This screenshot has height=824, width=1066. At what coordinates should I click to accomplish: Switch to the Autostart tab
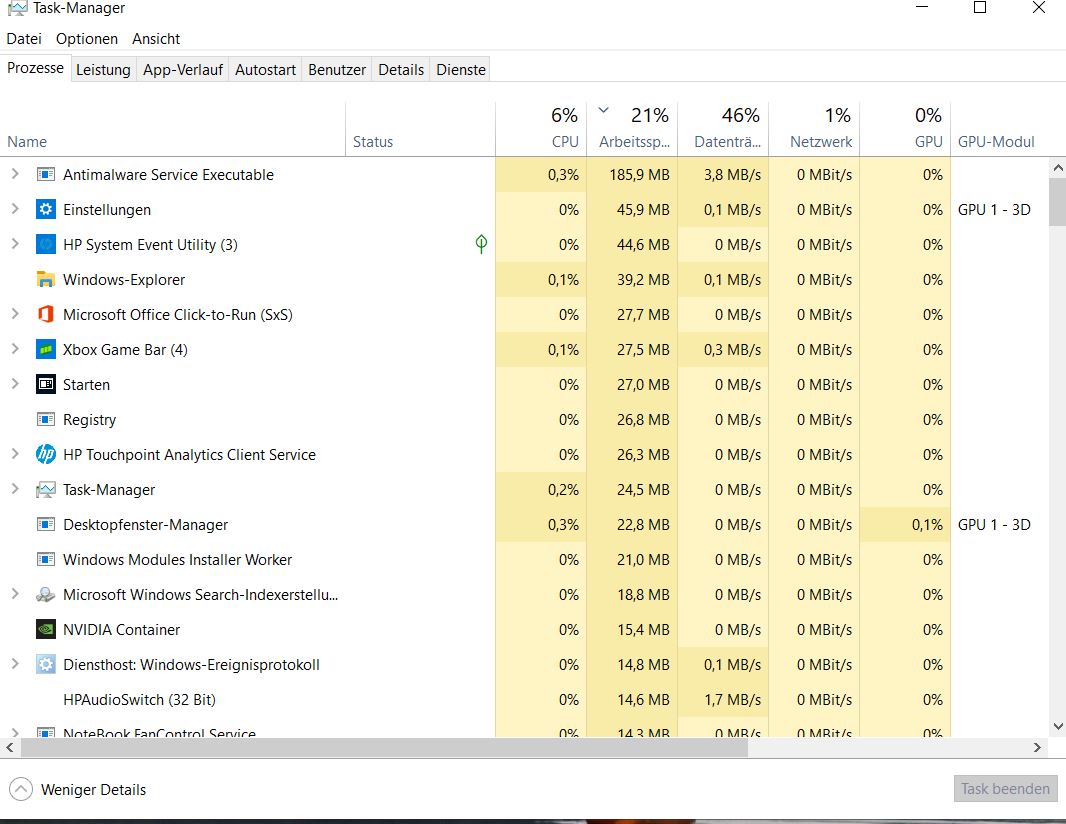click(x=265, y=69)
